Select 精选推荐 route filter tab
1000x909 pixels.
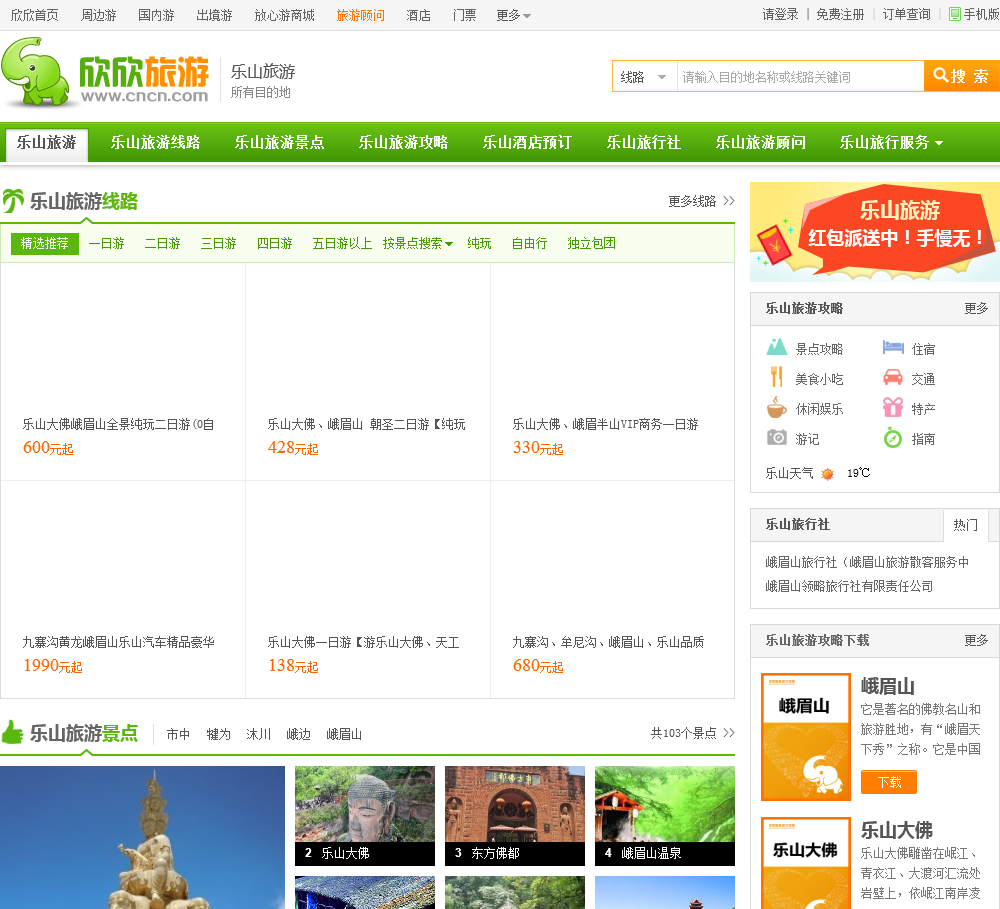(45, 244)
